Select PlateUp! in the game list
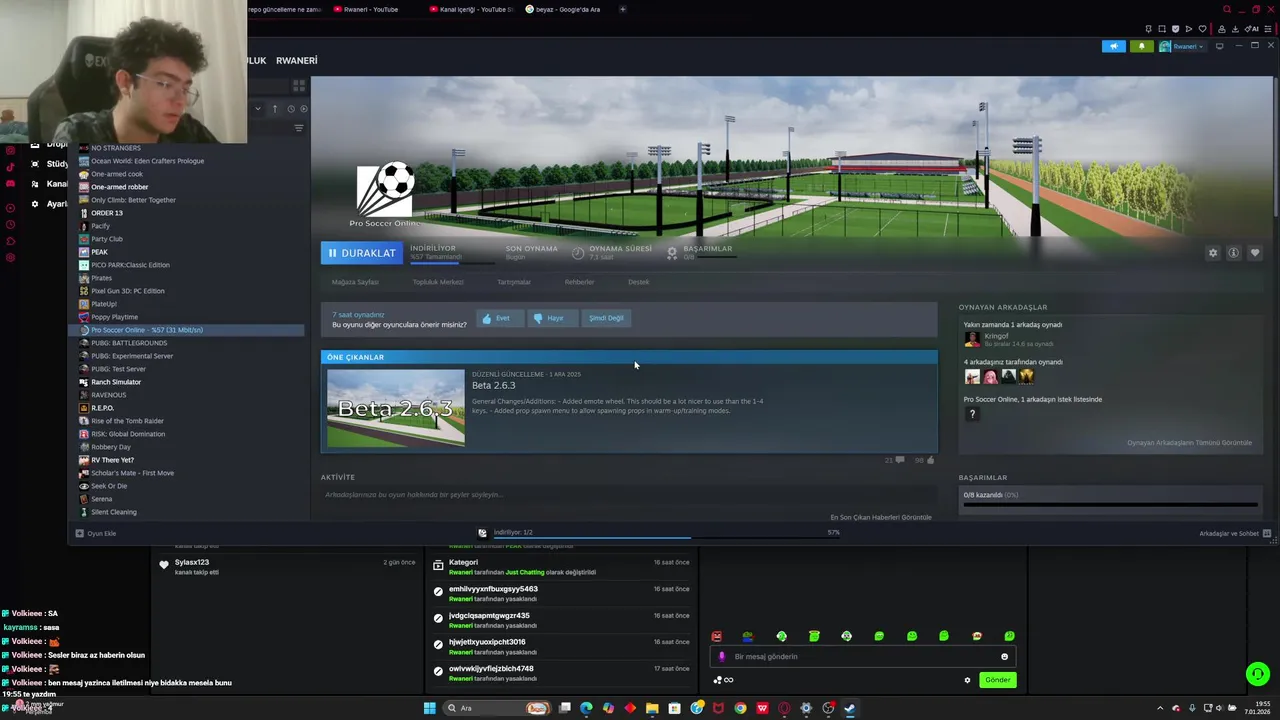Viewport: 1280px width, 720px height. 104,304
